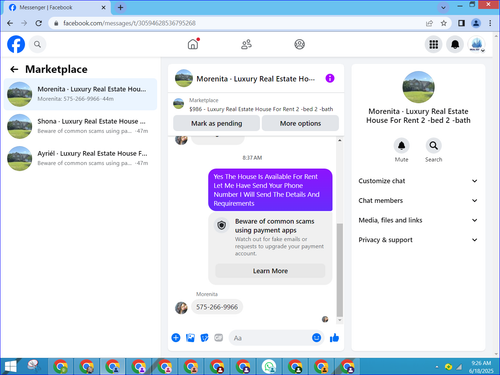
Task: Click shield icon in scam warning
Action: coord(221,226)
